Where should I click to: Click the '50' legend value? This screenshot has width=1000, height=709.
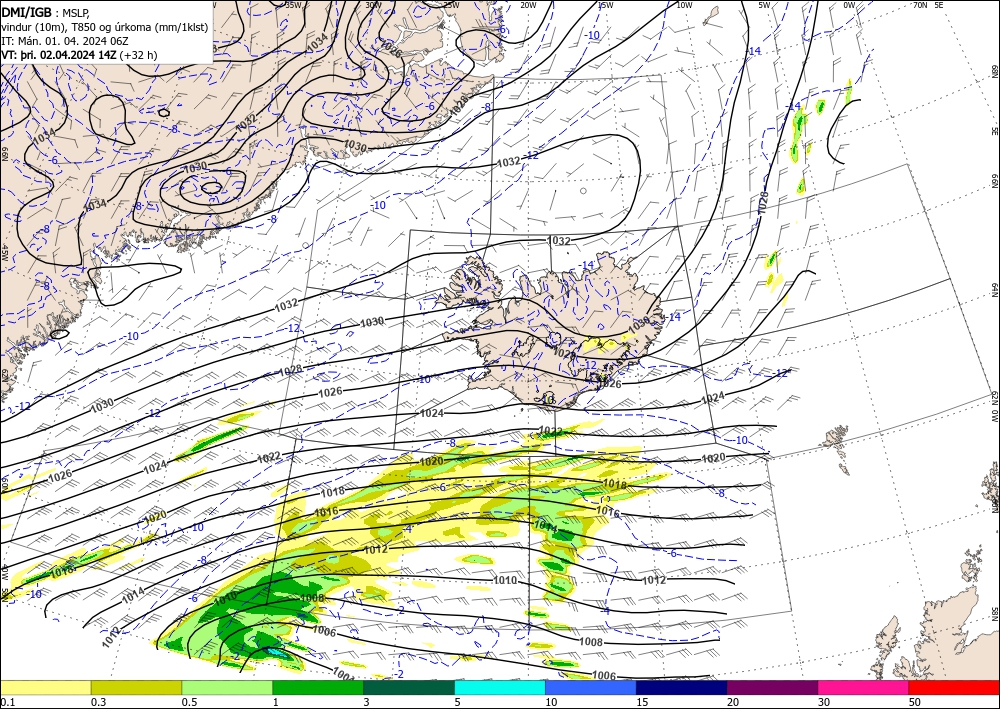915,702
